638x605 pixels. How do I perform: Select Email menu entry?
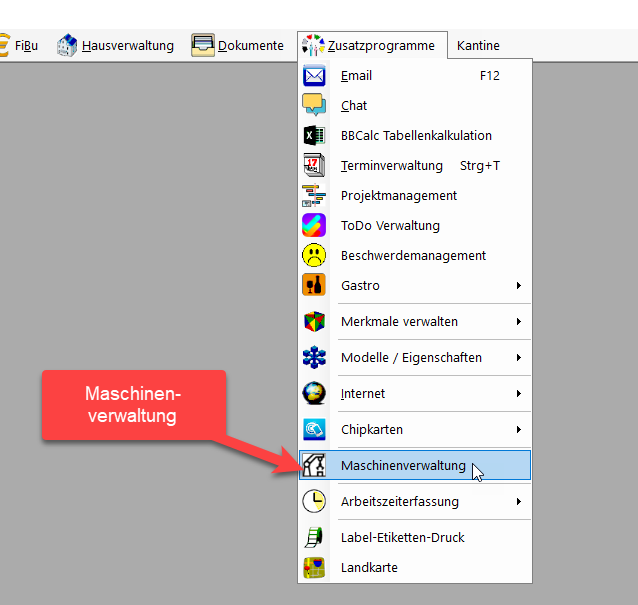point(415,76)
